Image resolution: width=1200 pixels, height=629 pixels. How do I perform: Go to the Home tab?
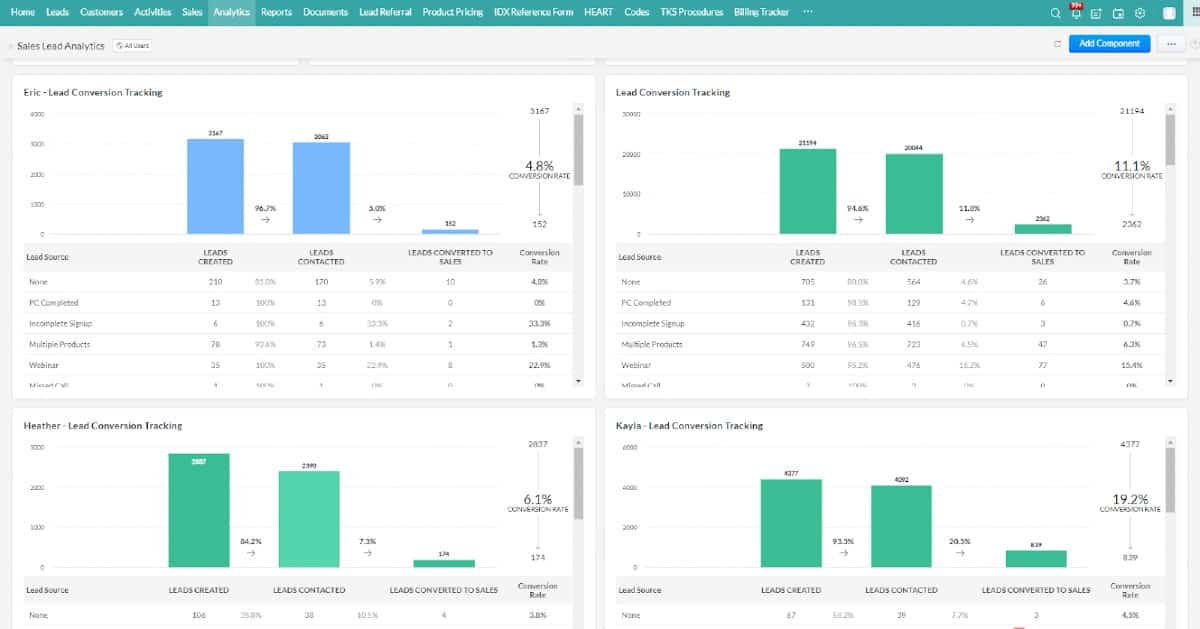click(22, 12)
